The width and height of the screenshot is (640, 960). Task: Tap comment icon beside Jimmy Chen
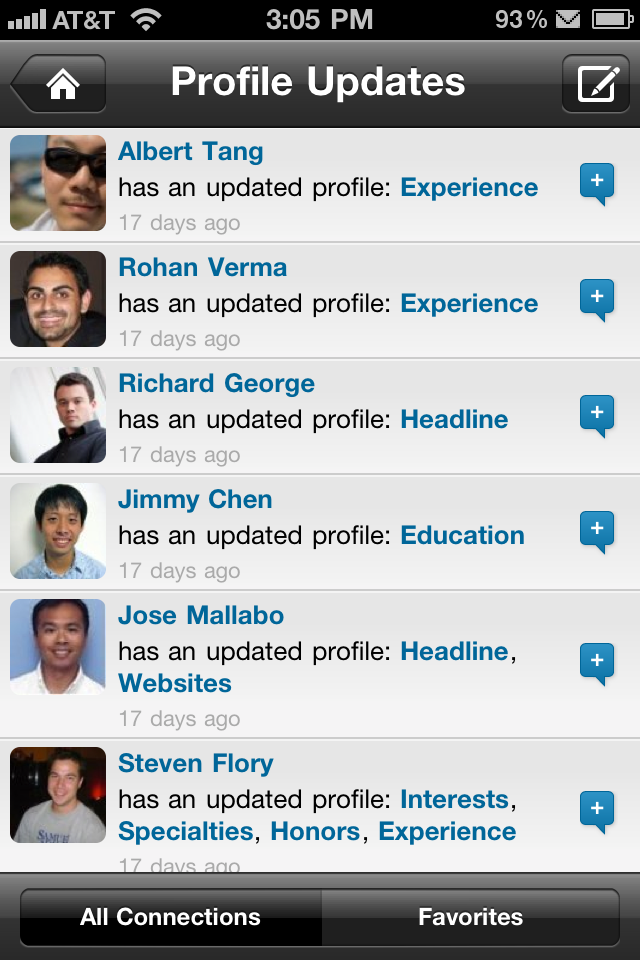597,532
